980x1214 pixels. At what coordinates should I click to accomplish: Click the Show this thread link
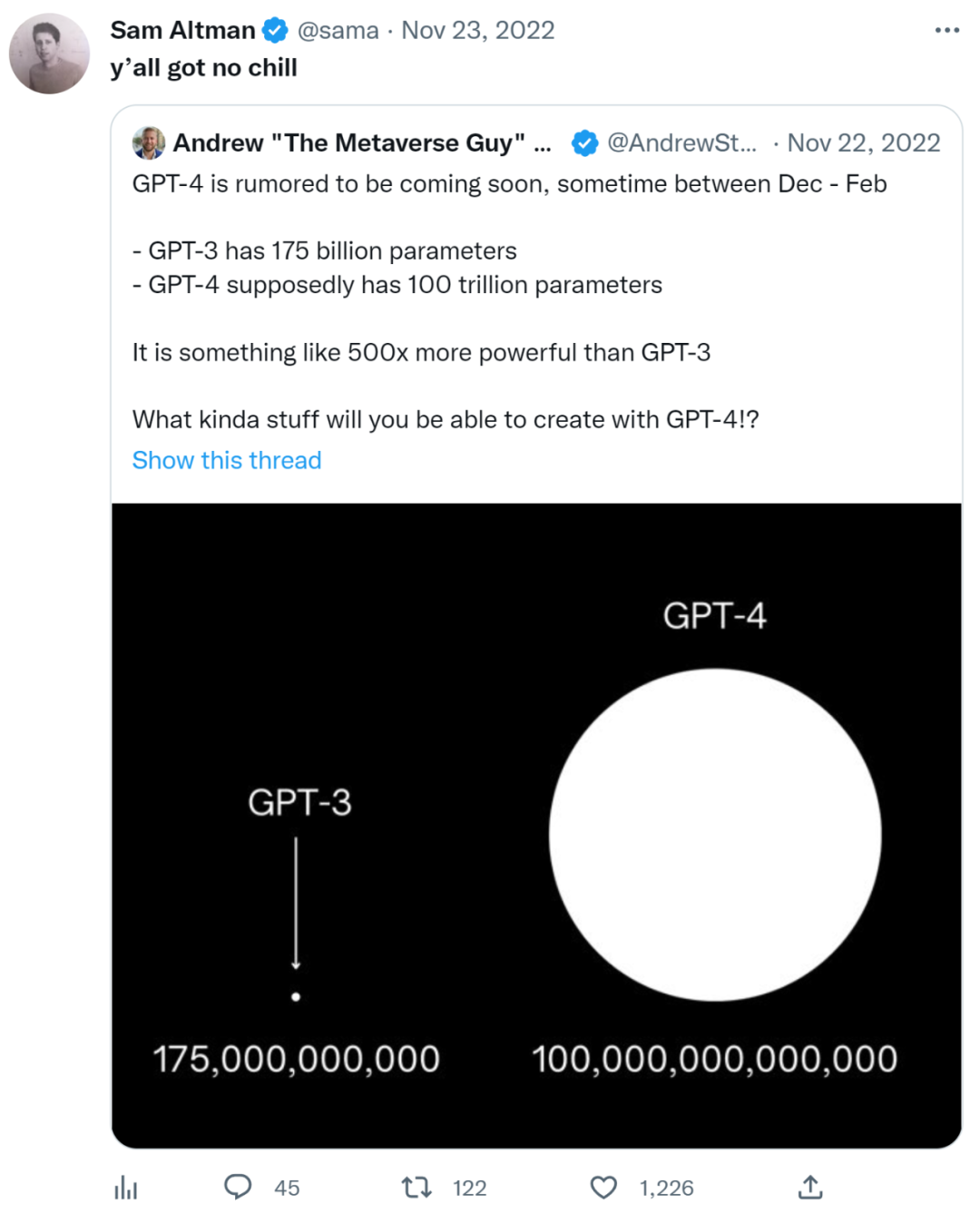pyautogui.click(x=227, y=461)
